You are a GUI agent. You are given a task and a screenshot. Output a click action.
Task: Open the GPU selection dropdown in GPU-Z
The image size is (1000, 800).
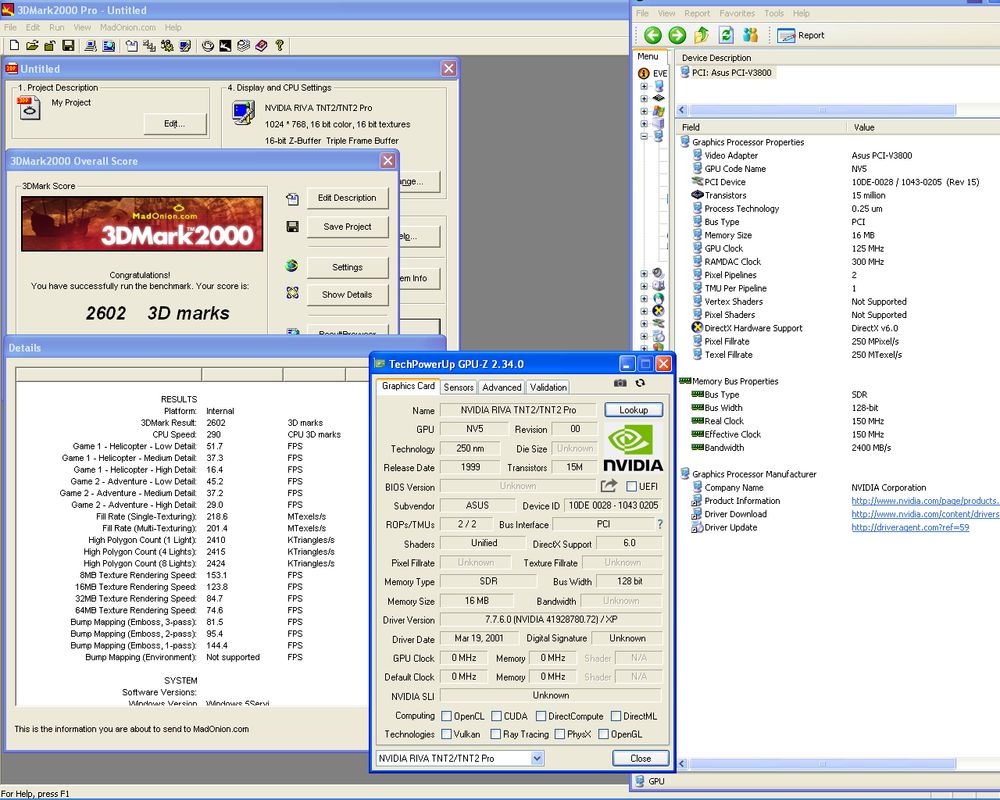click(537, 758)
